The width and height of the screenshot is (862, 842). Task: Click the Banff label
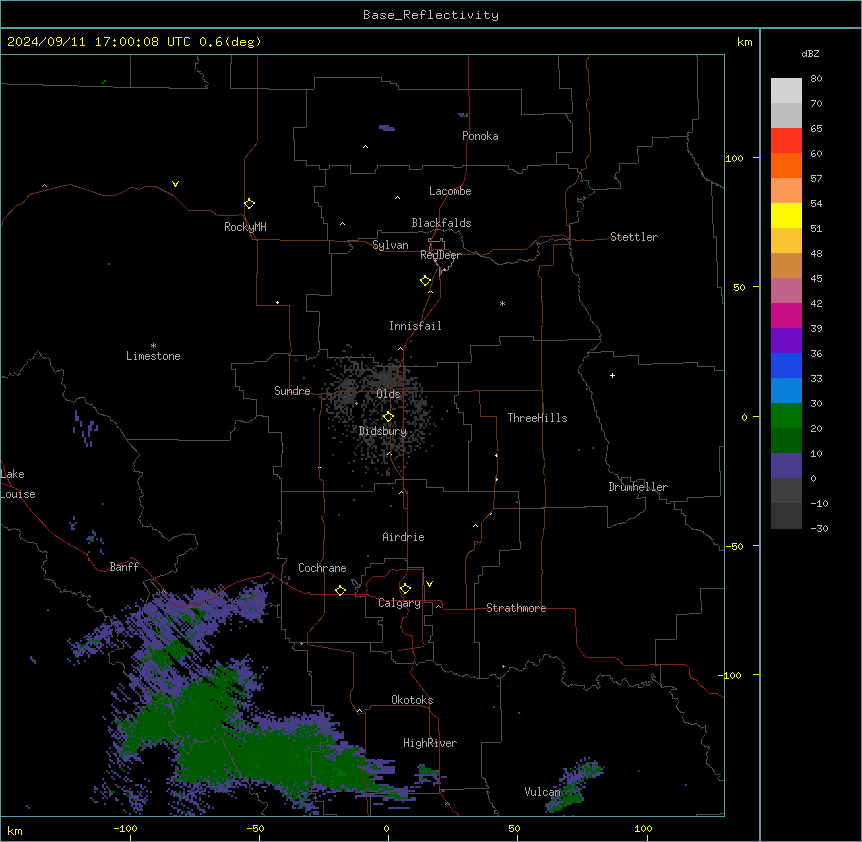click(124, 567)
